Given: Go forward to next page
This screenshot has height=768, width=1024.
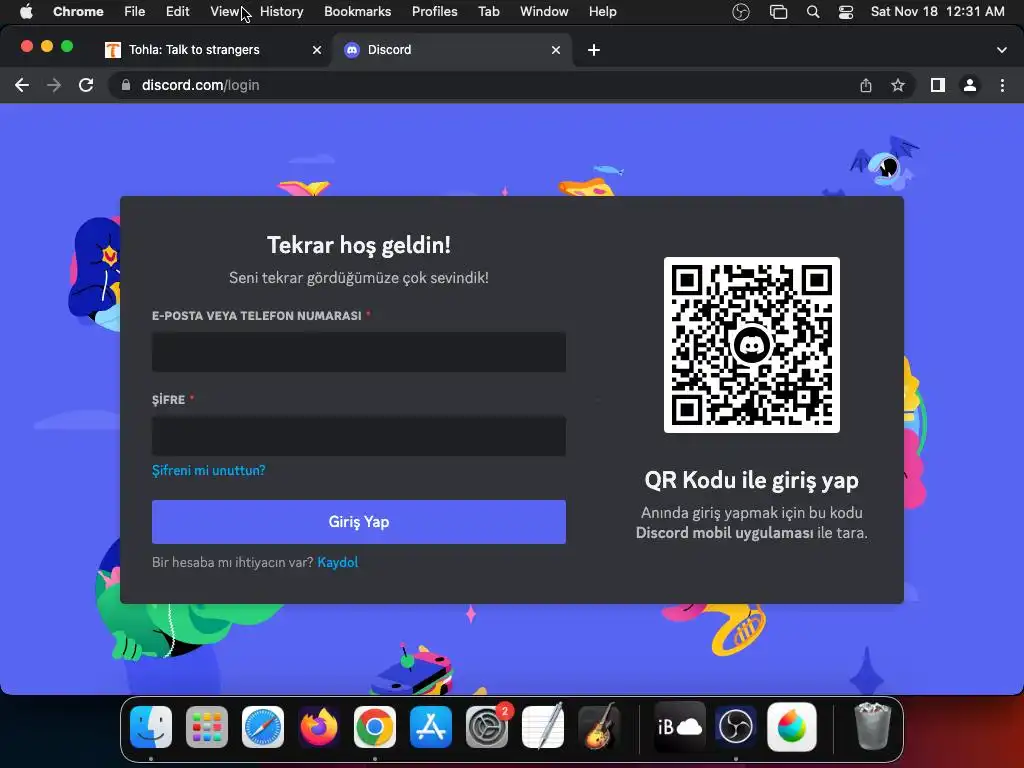Looking at the screenshot, I should (x=54, y=85).
